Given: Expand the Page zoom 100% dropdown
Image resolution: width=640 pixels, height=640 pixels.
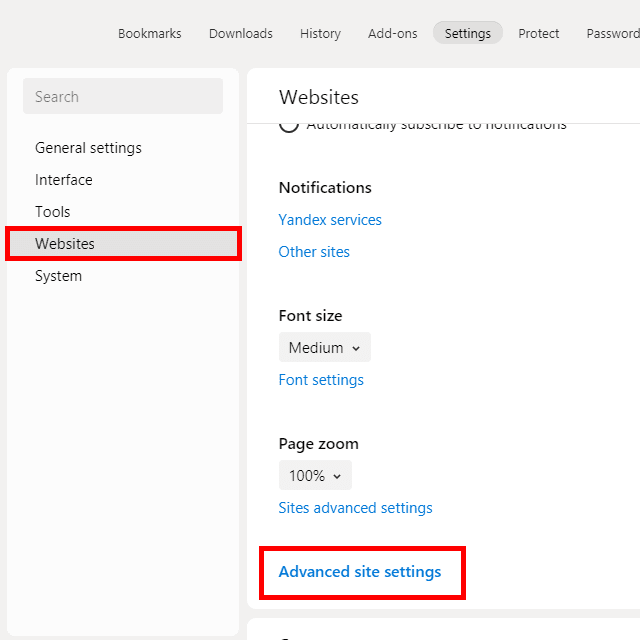Looking at the screenshot, I should pyautogui.click(x=315, y=475).
